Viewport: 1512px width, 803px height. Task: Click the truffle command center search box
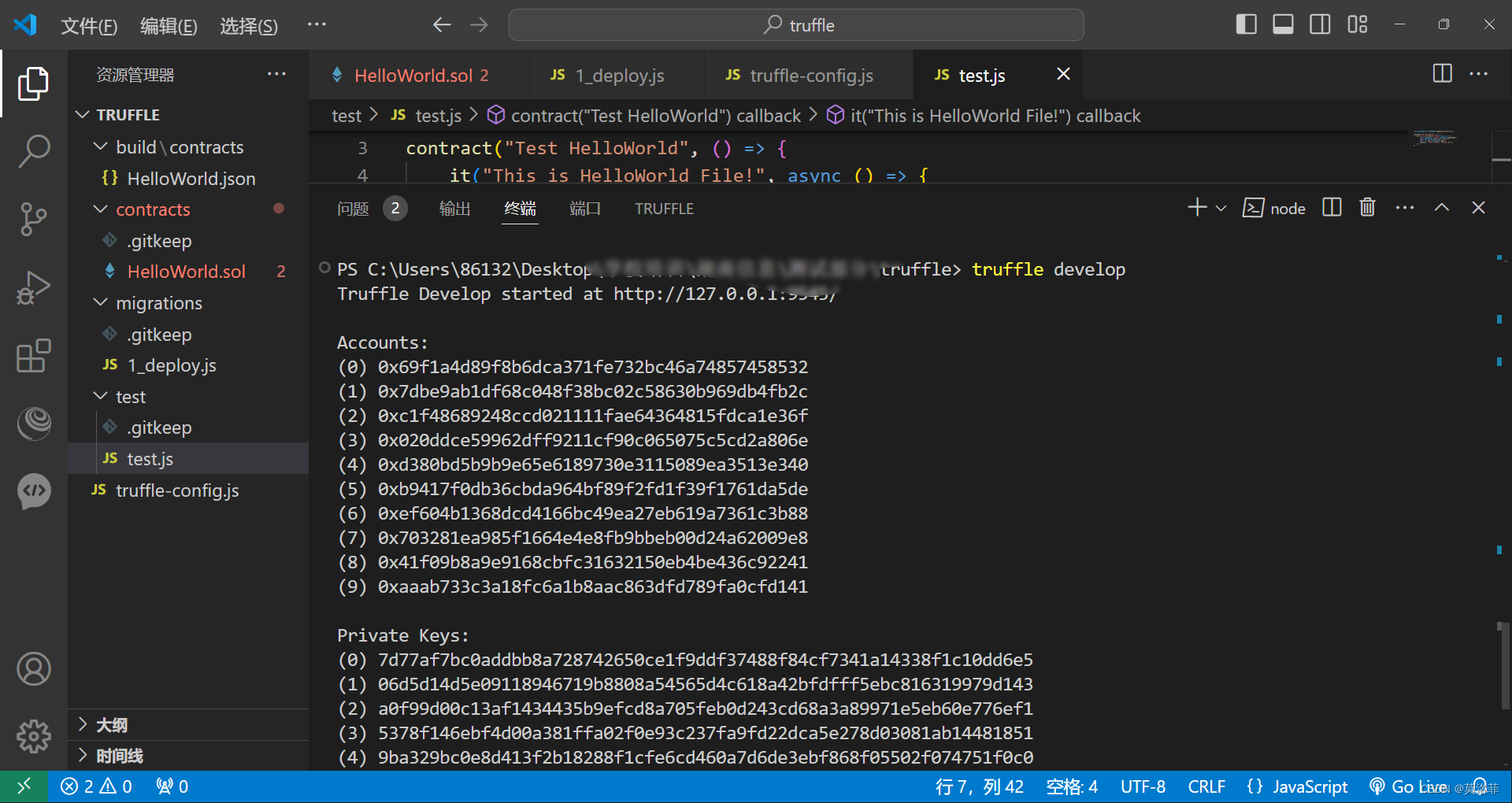click(x=796, y=25)
